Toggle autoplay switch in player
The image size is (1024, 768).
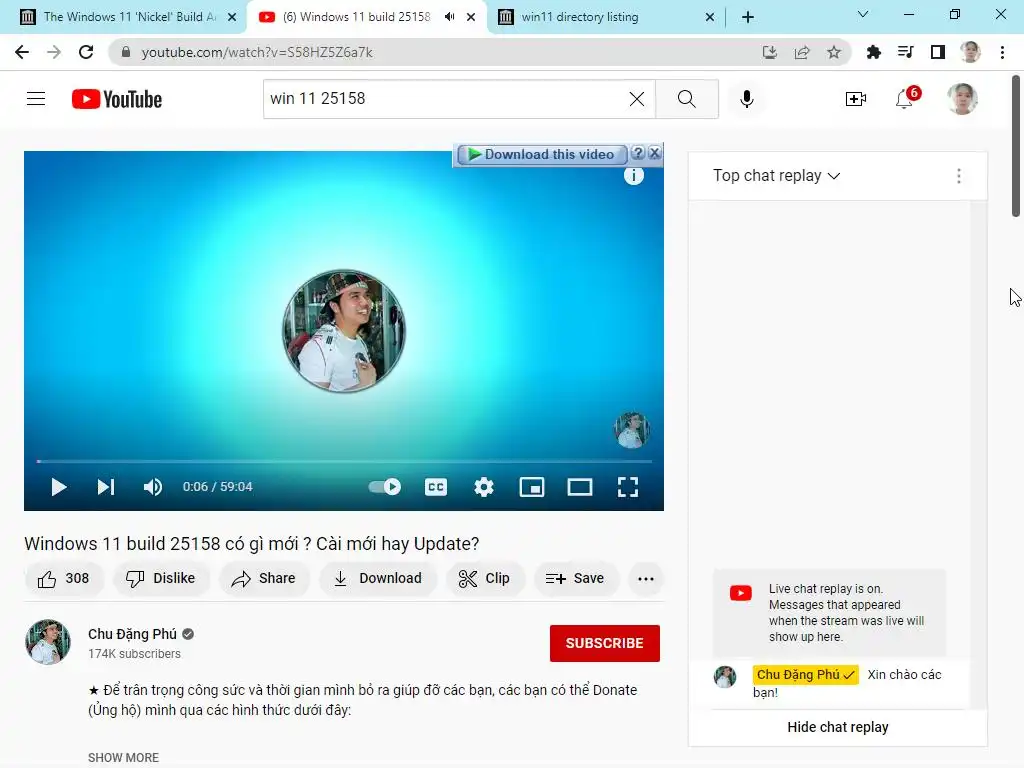click(385, 487)
